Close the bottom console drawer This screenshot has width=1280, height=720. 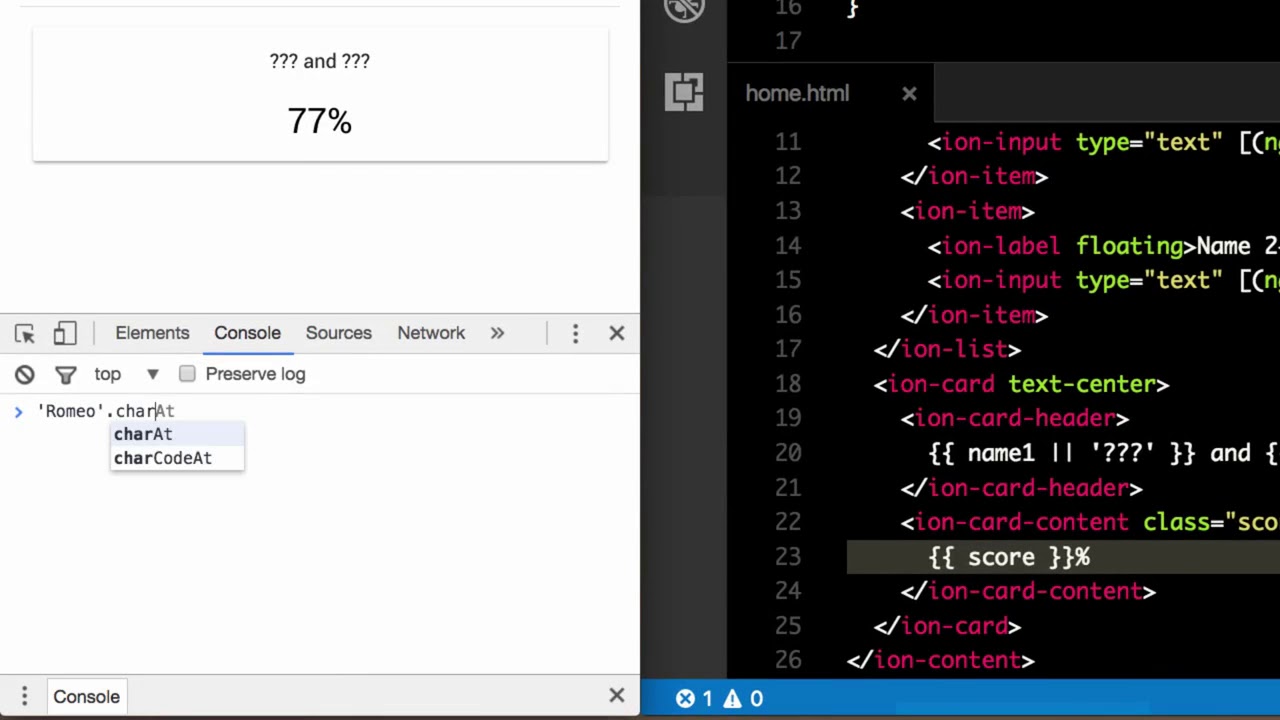(617, 697)
